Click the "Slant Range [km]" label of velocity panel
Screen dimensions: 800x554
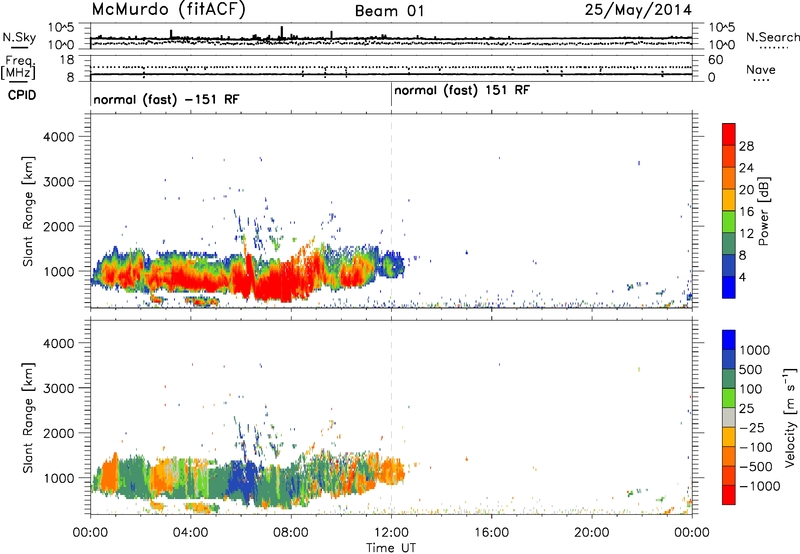tap(28, 418)
